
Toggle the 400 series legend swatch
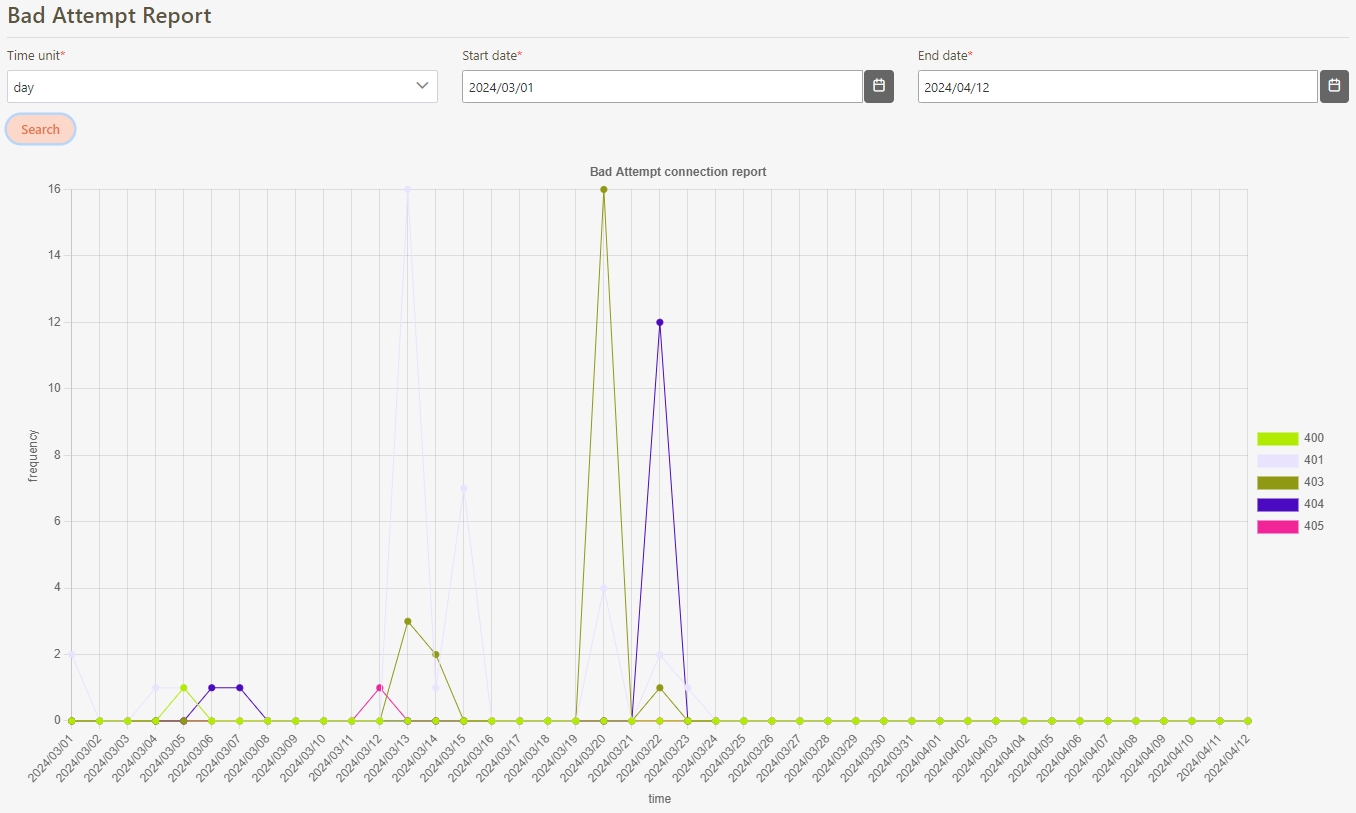click(x=1277, y=438)
